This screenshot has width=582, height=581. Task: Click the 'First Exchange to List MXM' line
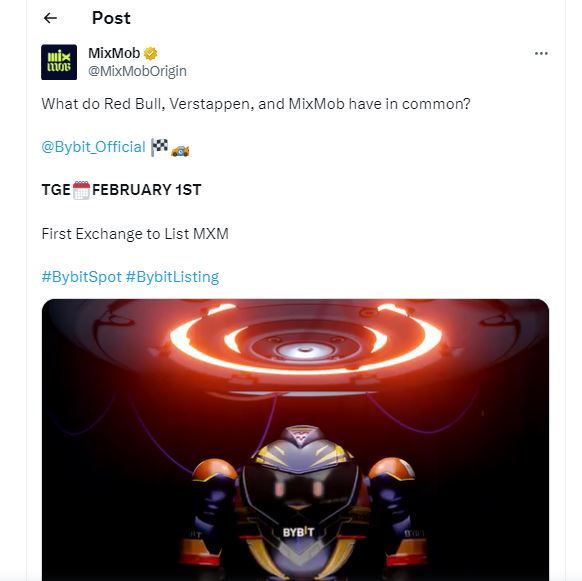(x=135, y=234)
